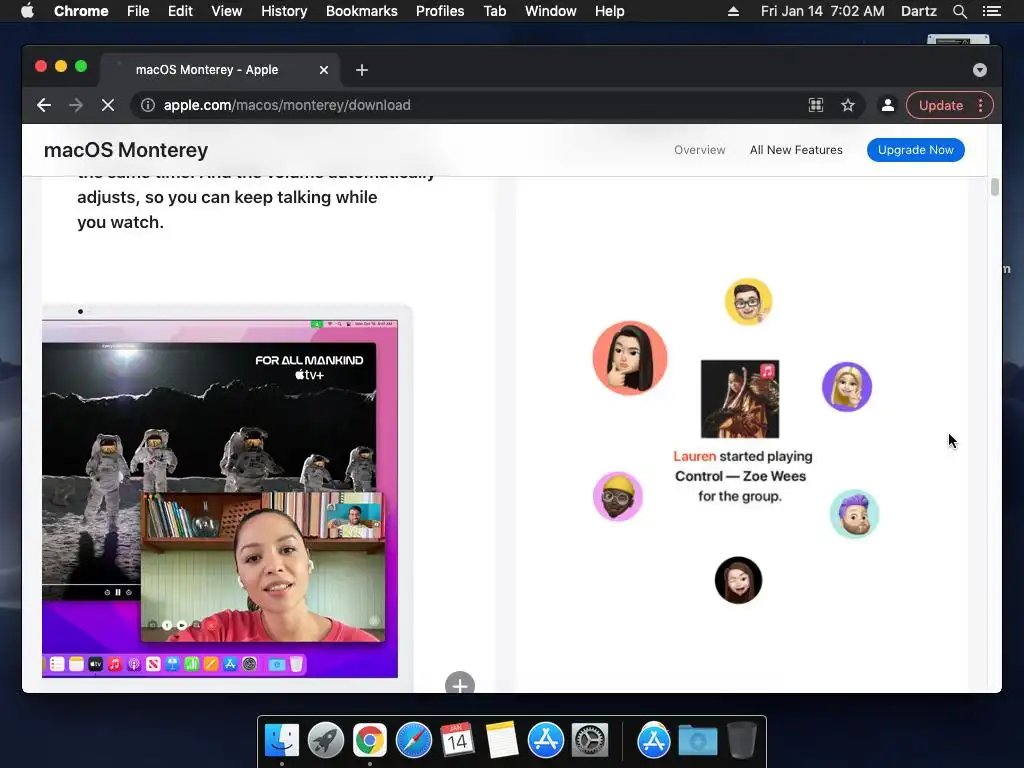
Task: Click the eject icon in menu bar
Action: point(733,11)
